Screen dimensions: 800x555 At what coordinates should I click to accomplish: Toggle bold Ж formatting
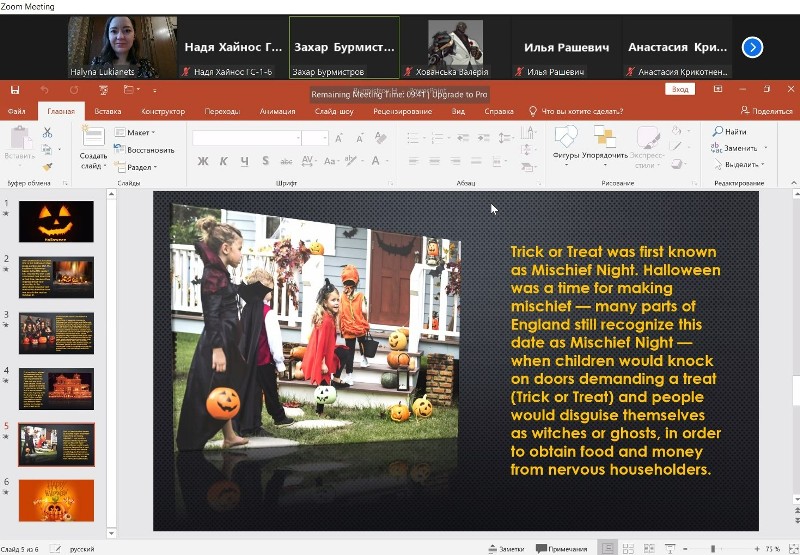[203, 161]
